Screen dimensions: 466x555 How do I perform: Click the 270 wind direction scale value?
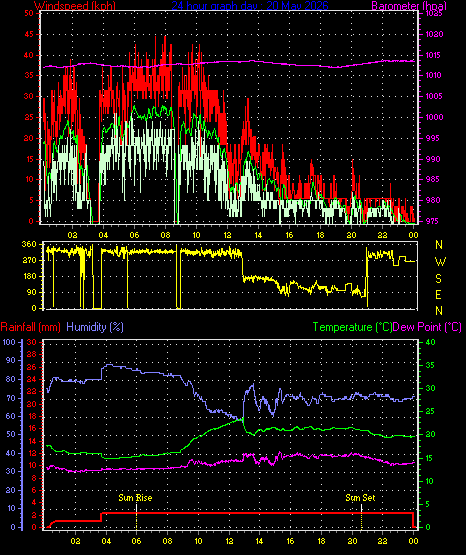point(29,260)
